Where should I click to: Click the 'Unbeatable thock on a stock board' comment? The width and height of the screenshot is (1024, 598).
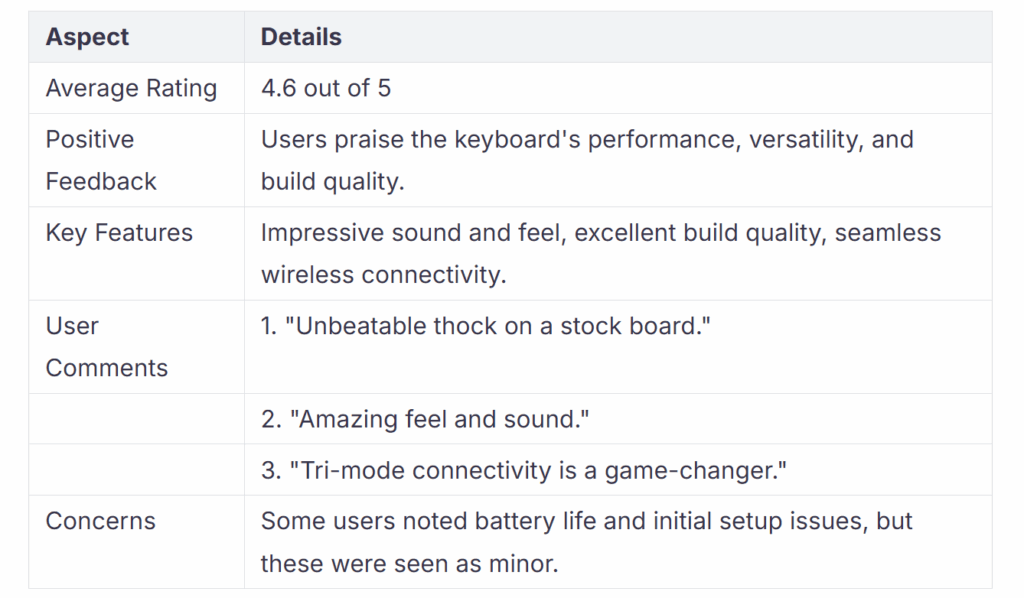coord(486,326)
